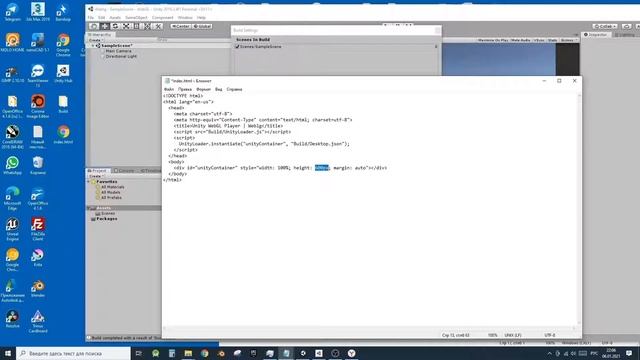Open the Telegram desktop shortcut

(x=12, y=12)
